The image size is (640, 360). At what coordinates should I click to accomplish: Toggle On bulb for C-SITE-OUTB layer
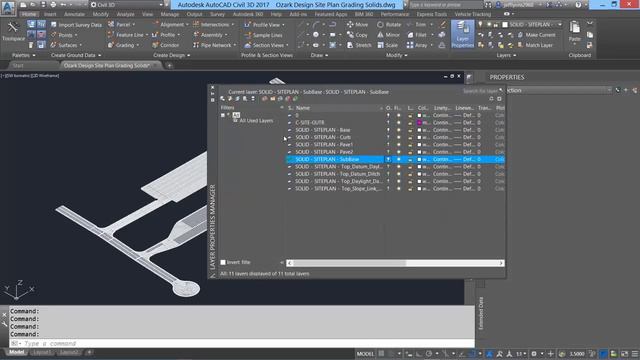click(388, 122)
